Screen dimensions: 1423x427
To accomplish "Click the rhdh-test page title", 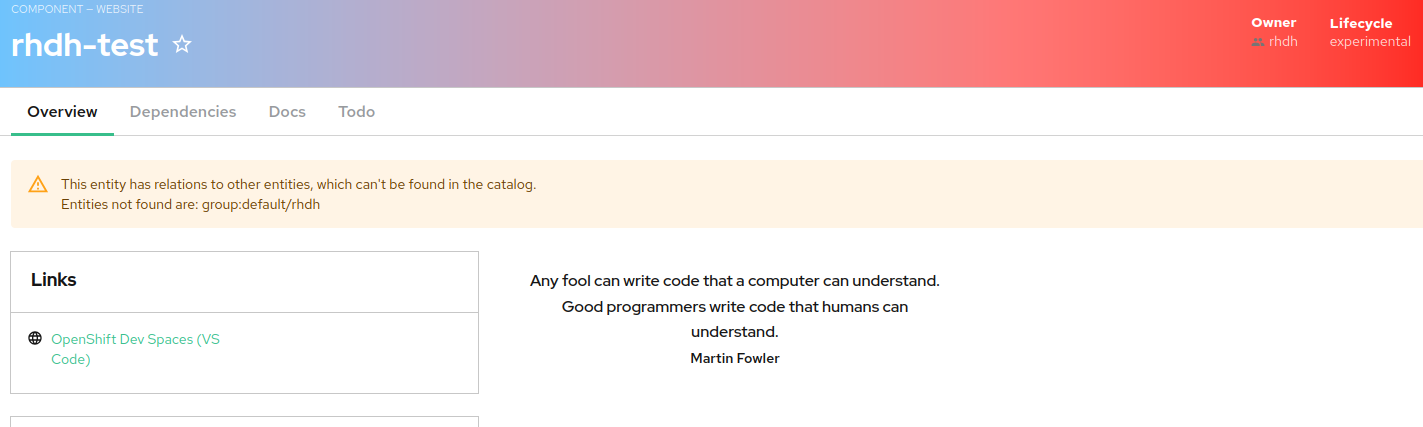I will point(85,45).
